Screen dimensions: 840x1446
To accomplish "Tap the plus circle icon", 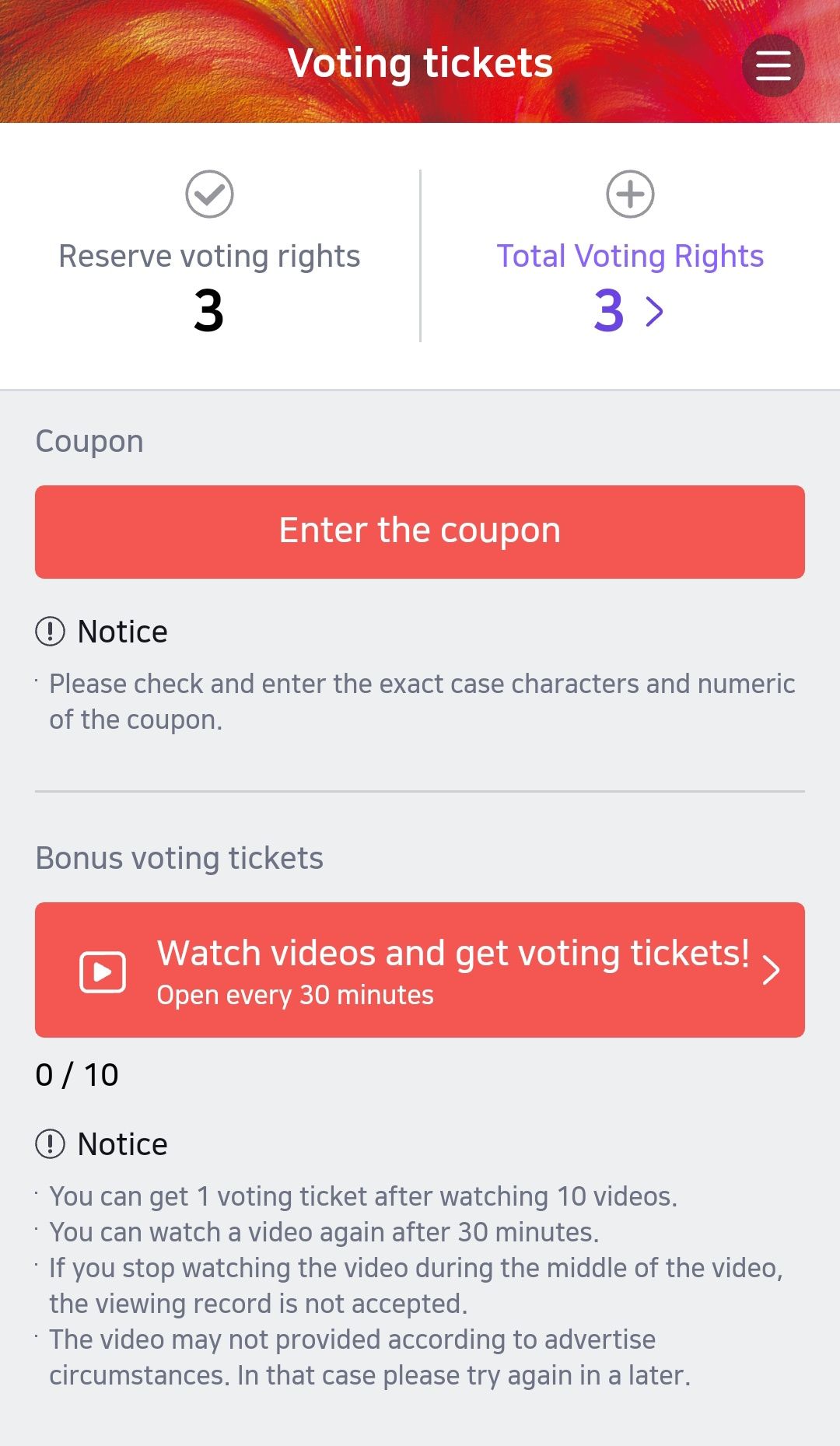I will [630, 194].
